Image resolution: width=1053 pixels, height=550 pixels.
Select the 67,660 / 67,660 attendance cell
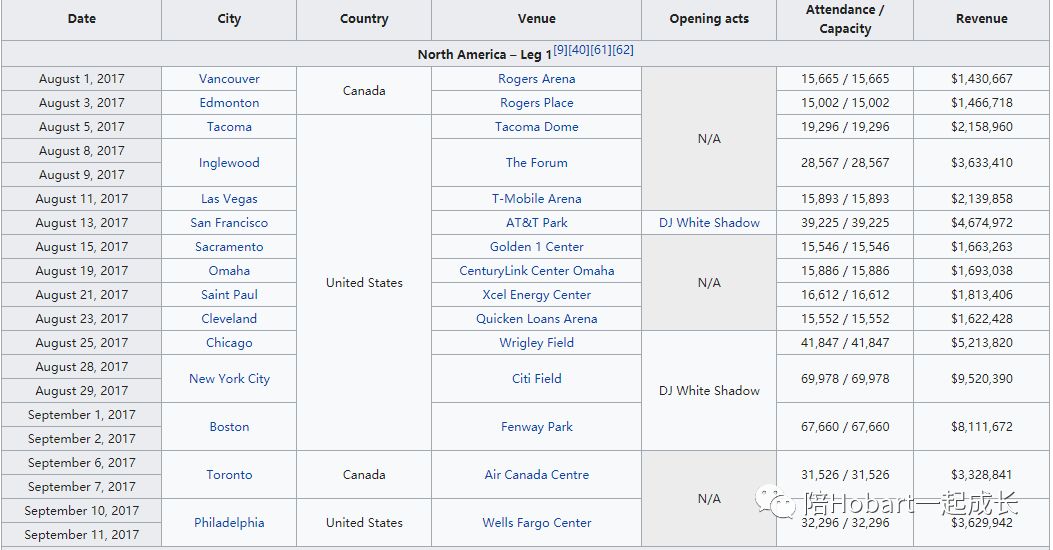pyautogui.click(x=845, y=427)
